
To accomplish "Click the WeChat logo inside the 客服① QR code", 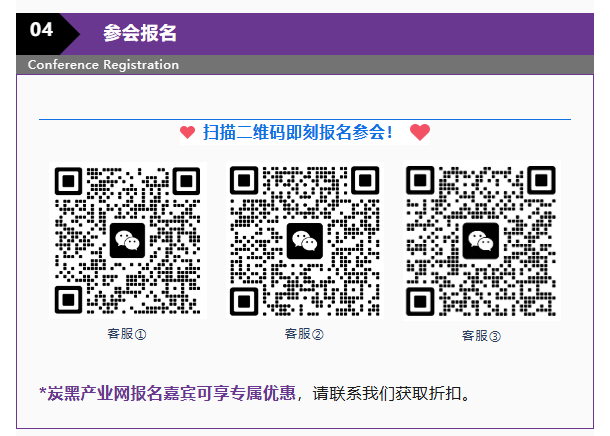I will [127, 240].
